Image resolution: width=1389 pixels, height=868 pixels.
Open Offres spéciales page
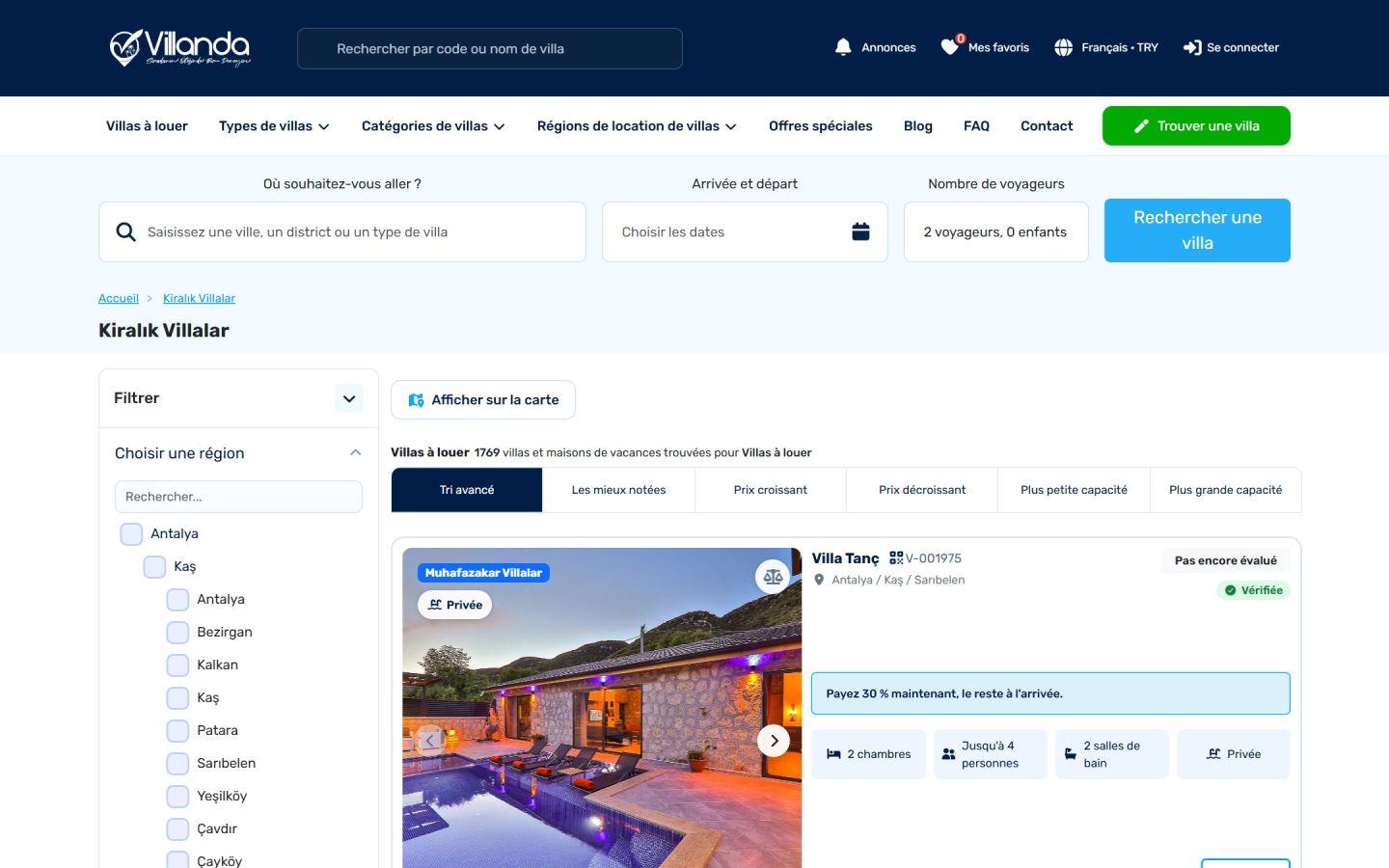(820, 126)
